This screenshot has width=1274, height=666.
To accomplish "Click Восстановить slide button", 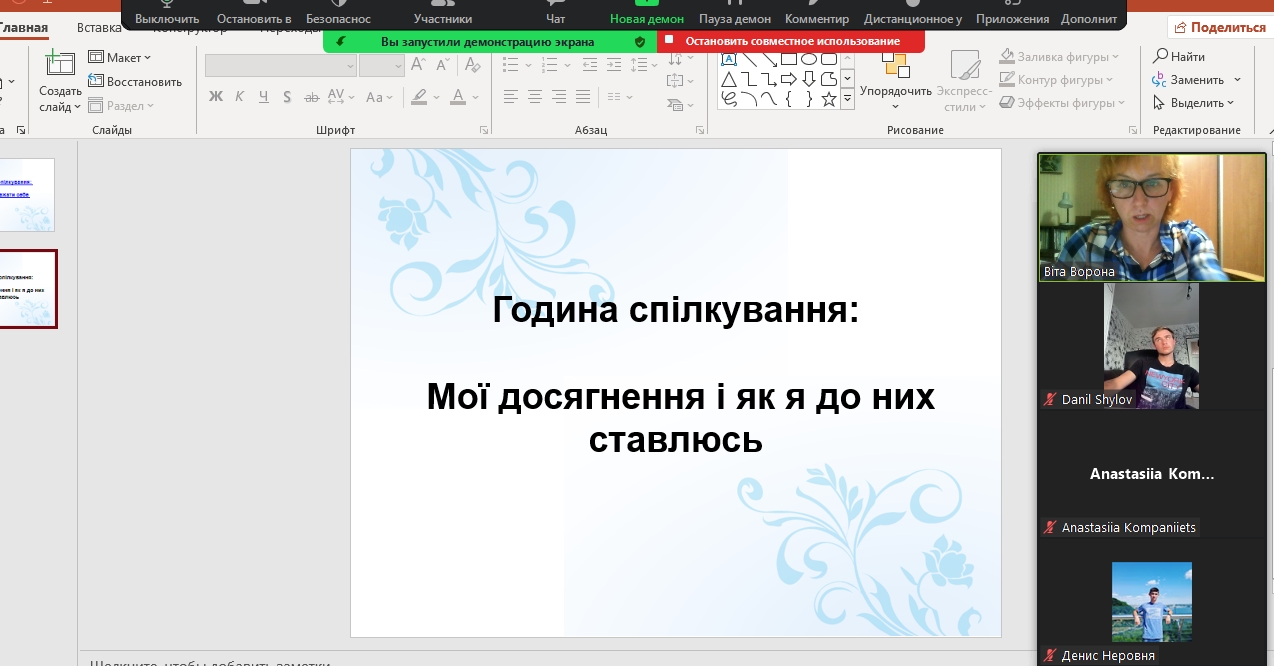I will coord(135,82).
